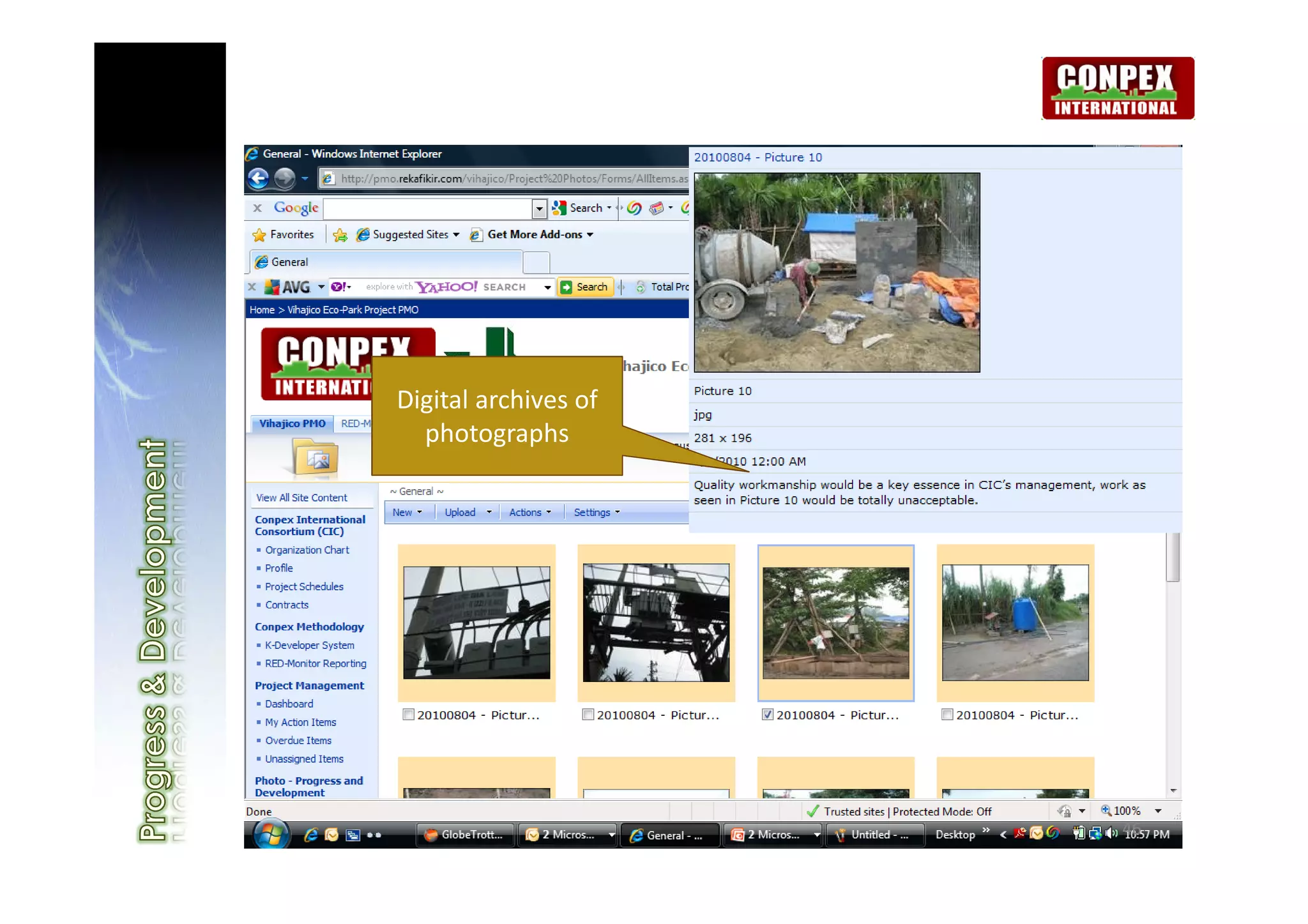
Task: Uncheck the selected third picture checkbox
Action: 768,715
